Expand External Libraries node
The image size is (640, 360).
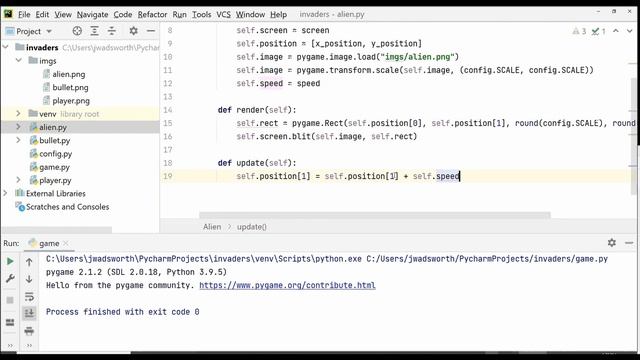point(6,193)
